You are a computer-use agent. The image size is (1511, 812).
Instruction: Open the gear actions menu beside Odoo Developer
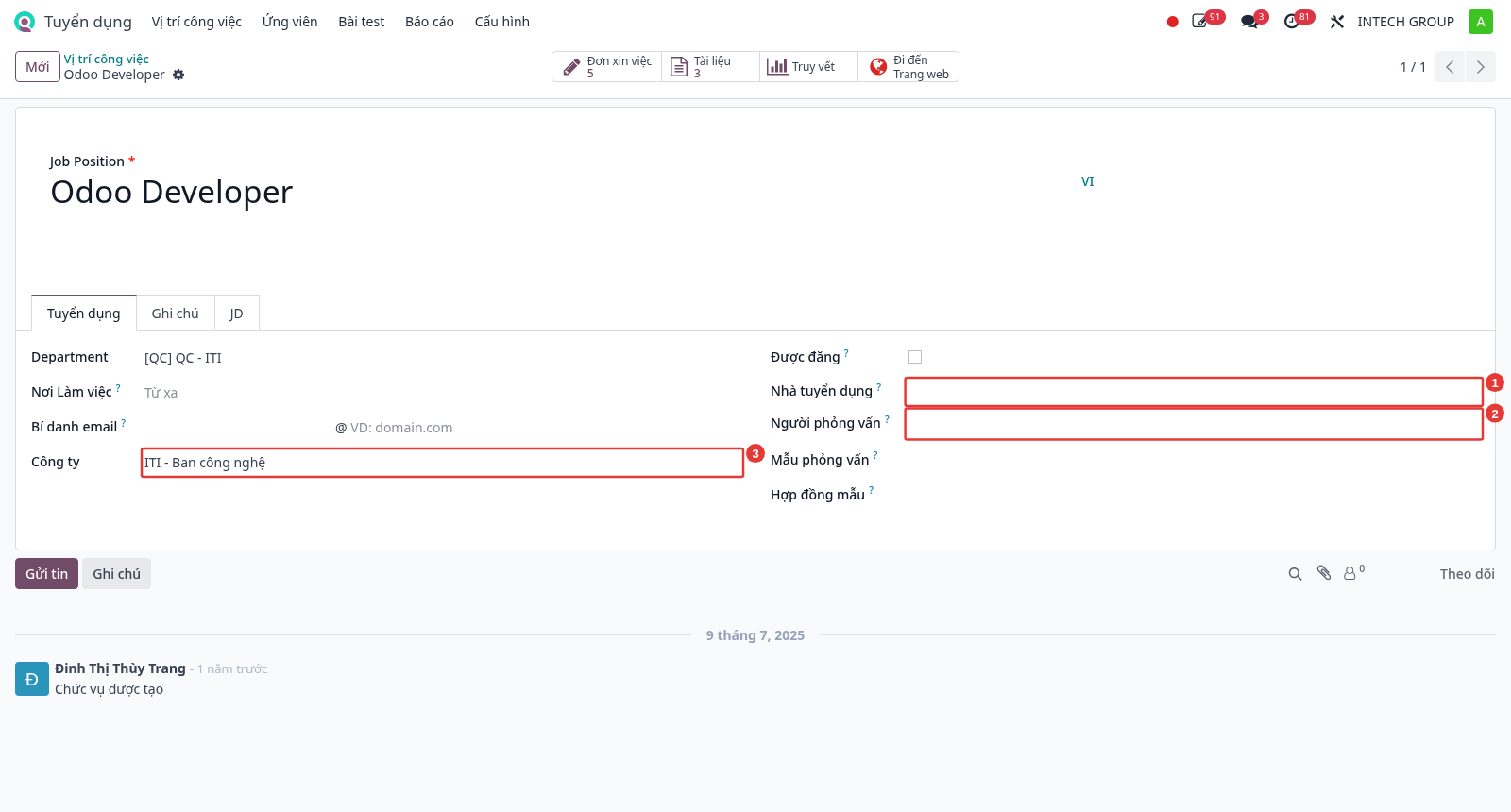(x=178, y=75)
